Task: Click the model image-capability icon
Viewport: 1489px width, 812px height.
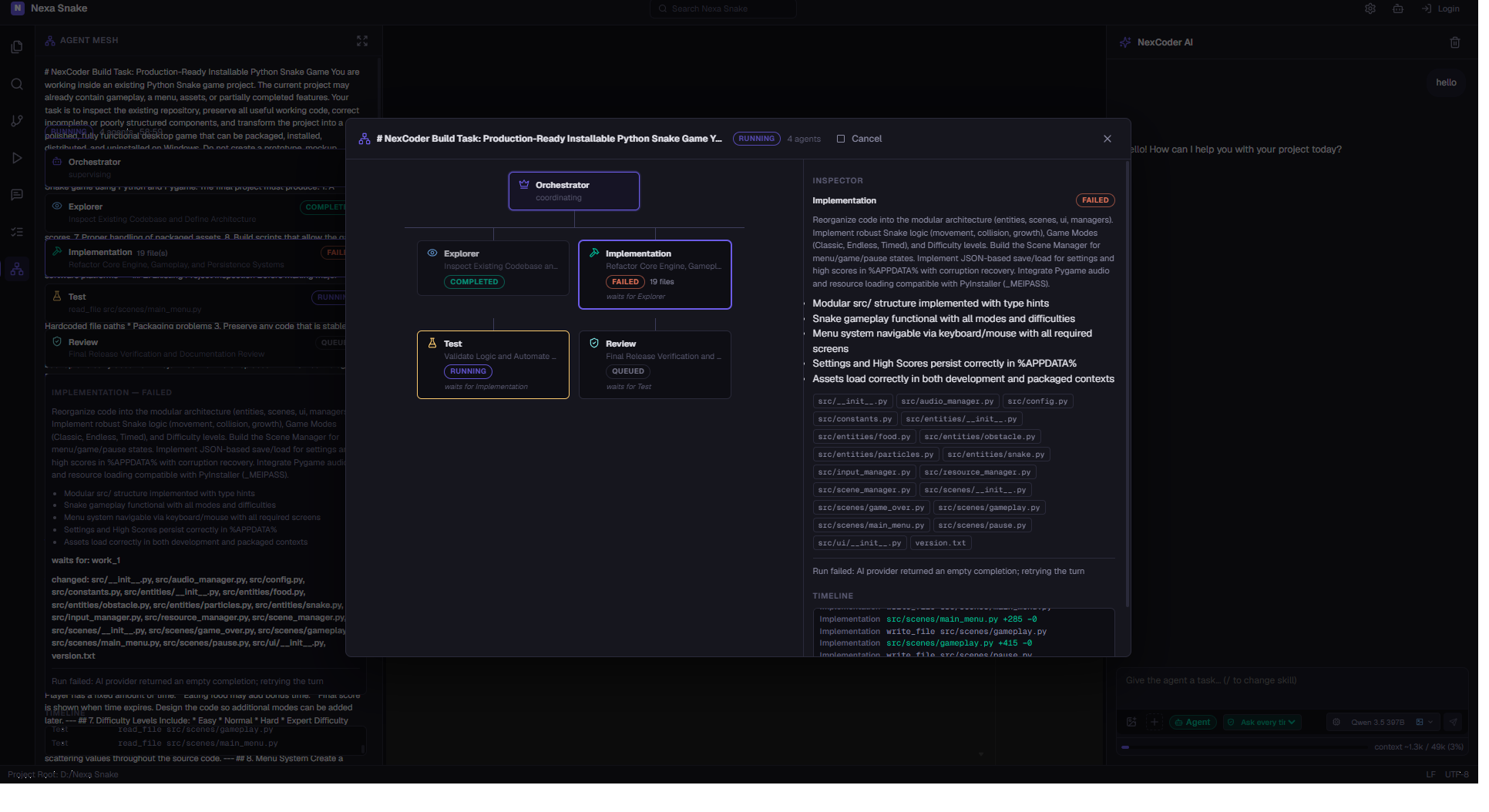Action: [1420, 722]
